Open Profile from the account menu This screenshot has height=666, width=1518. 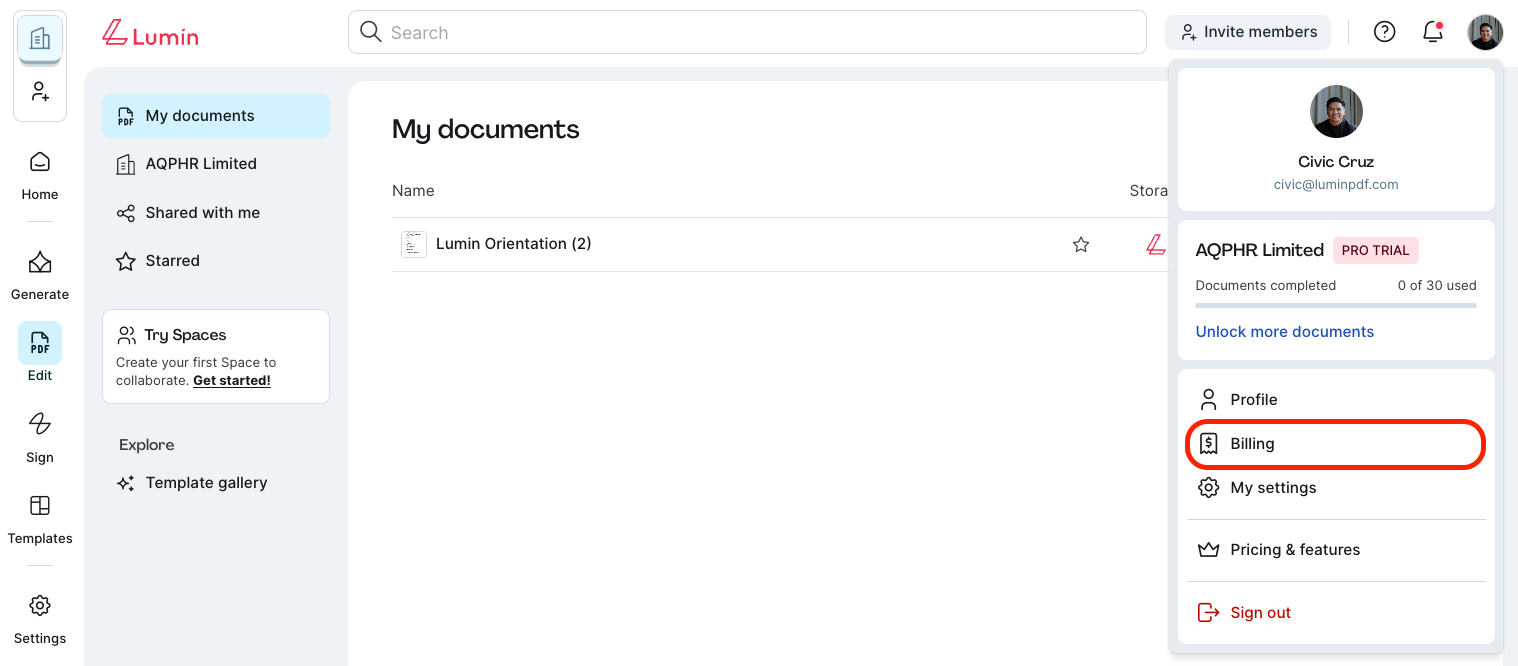click(x=1336, y=400)
